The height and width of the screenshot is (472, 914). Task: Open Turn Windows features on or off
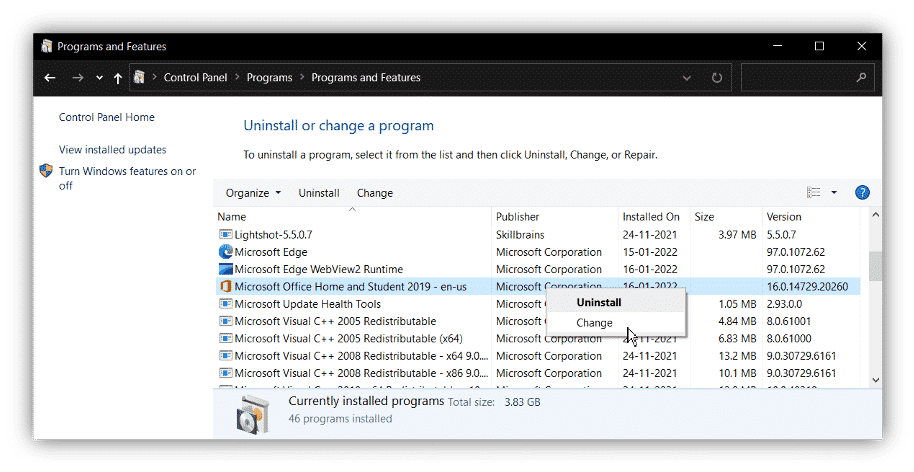coord(127,178)
